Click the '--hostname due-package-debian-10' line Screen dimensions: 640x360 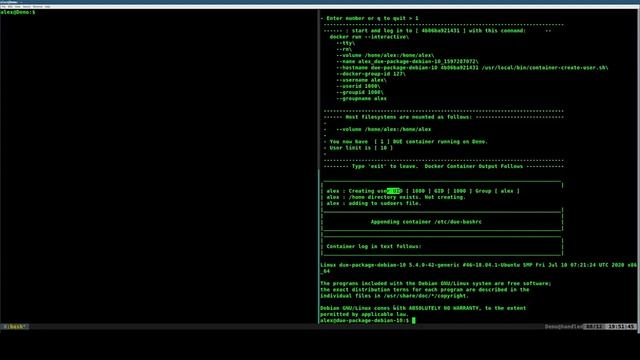click(x=472, y=67)
